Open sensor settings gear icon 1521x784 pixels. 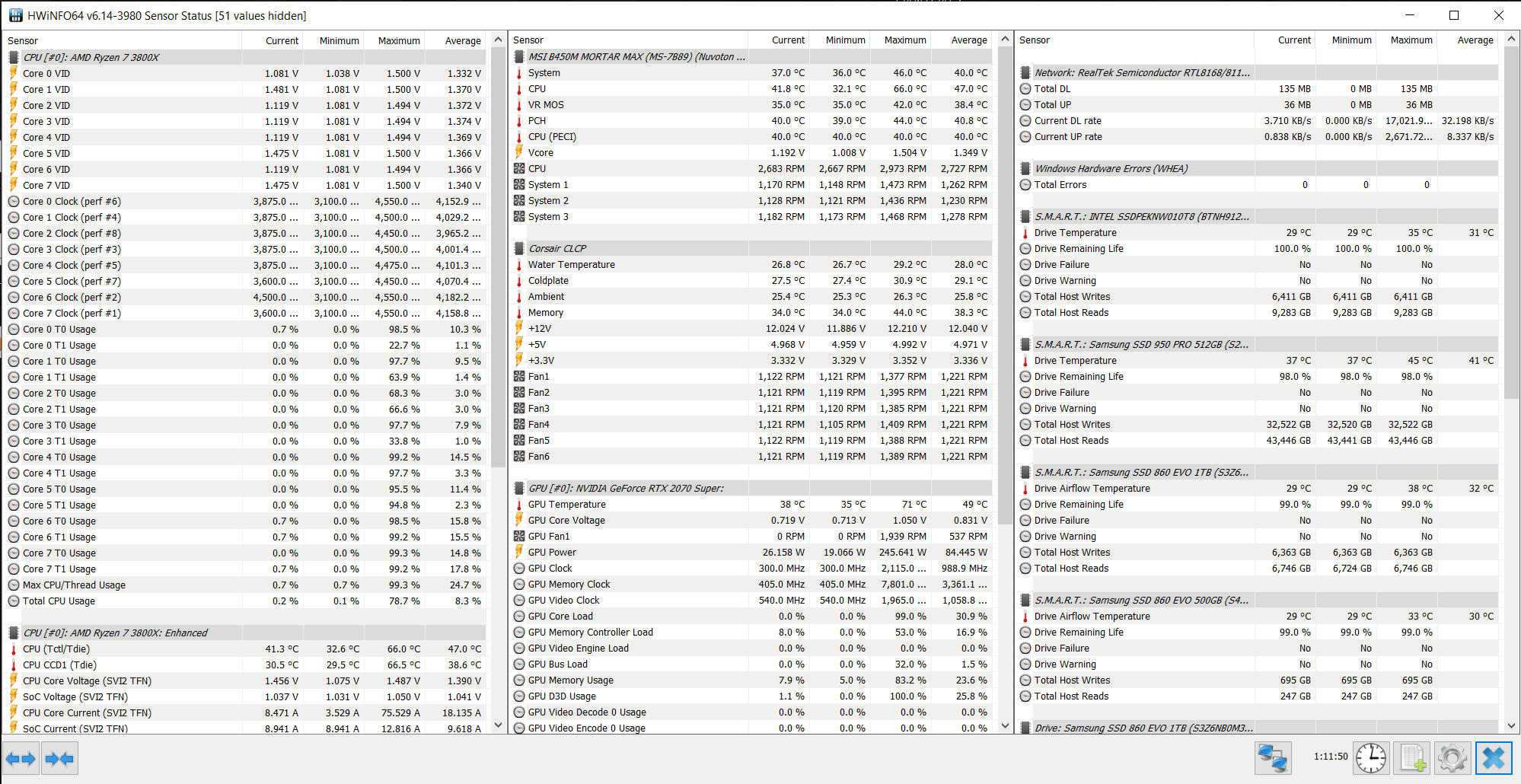(1452, 758)
